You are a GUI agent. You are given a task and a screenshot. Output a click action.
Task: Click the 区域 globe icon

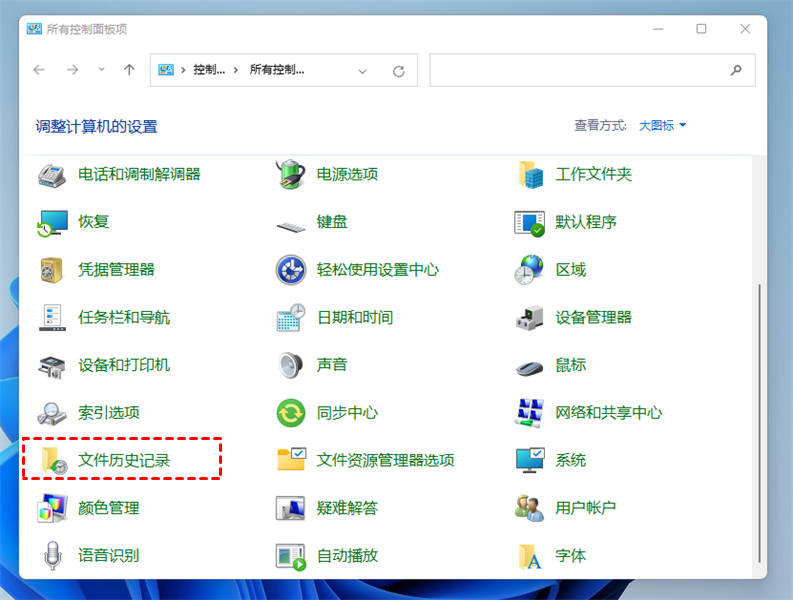click(529, 270)
